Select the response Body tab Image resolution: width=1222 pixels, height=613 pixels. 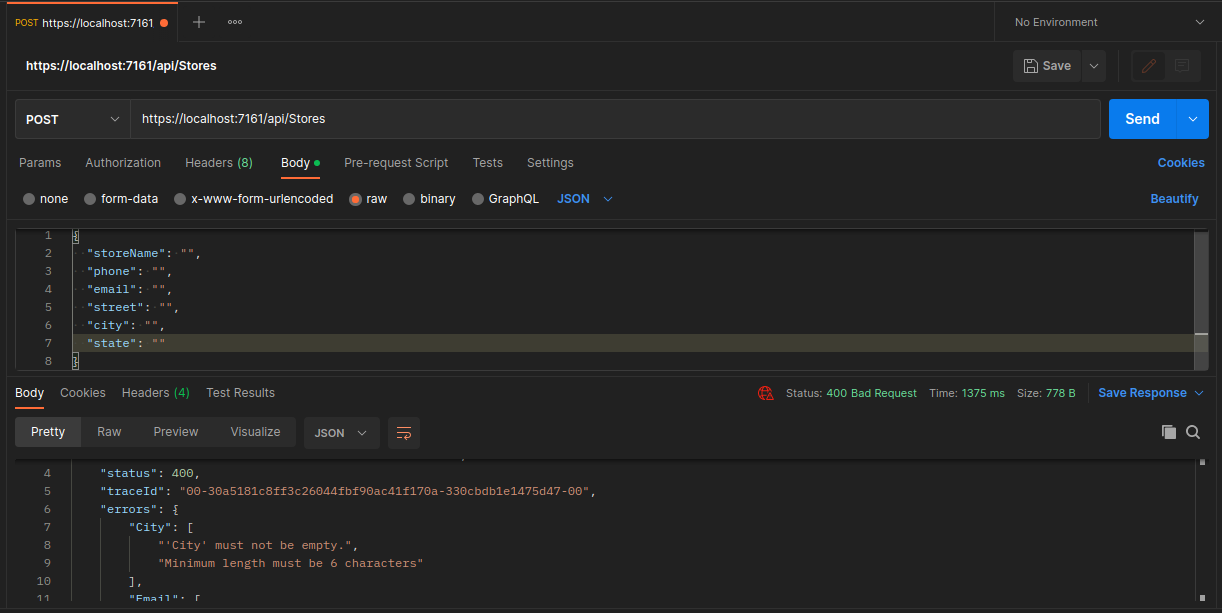(x=29, y=393)
